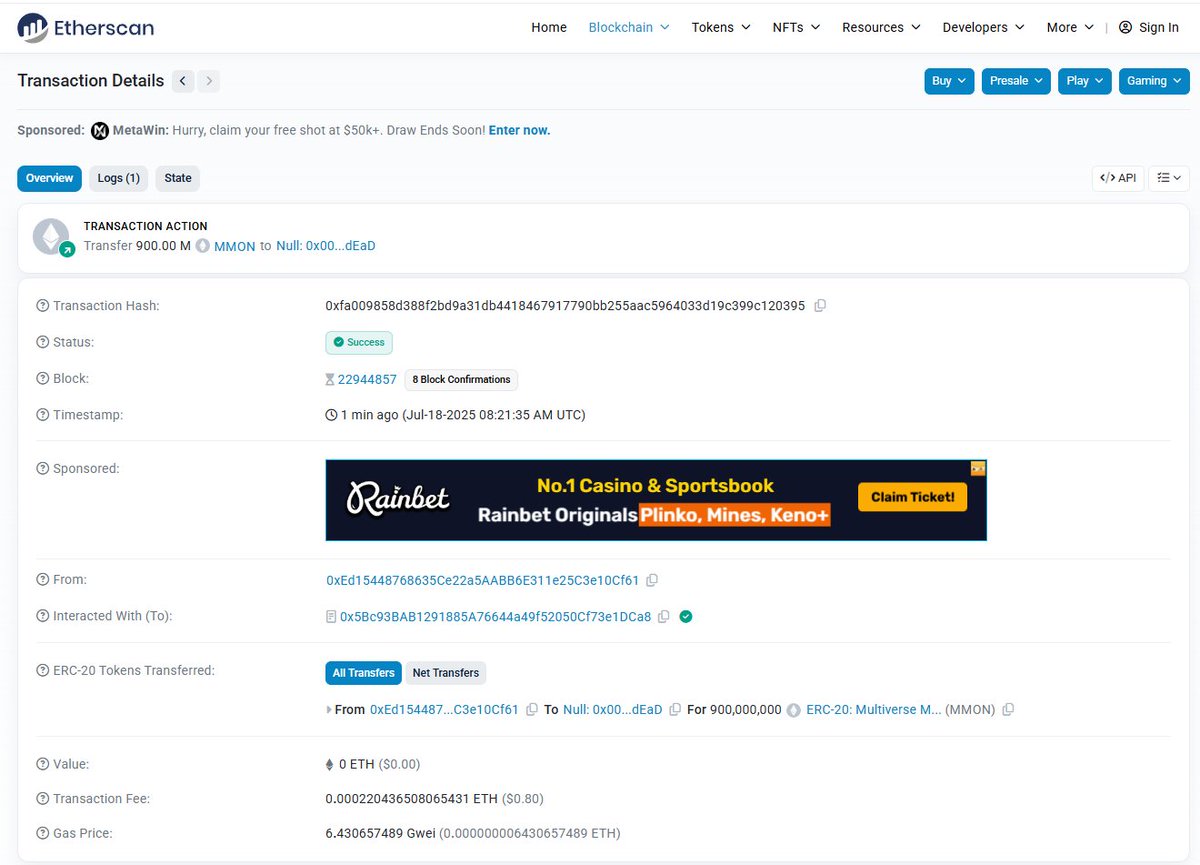Switch to the State tab
The image size is (1200, 865).
coord(178,178)
